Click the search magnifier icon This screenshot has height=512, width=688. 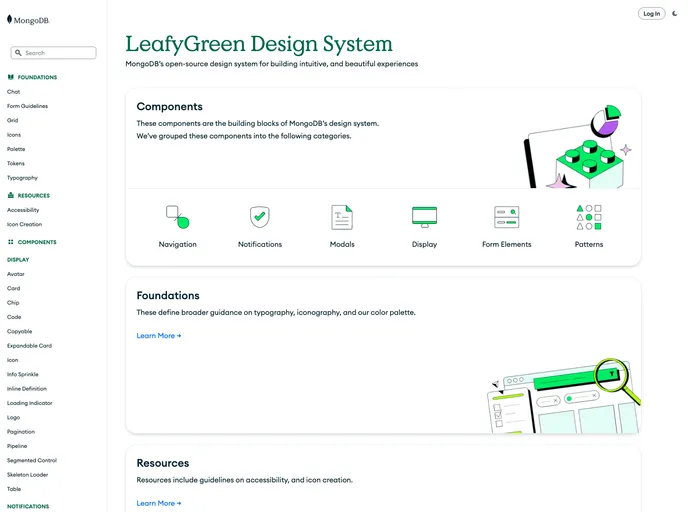pos(18,53)
